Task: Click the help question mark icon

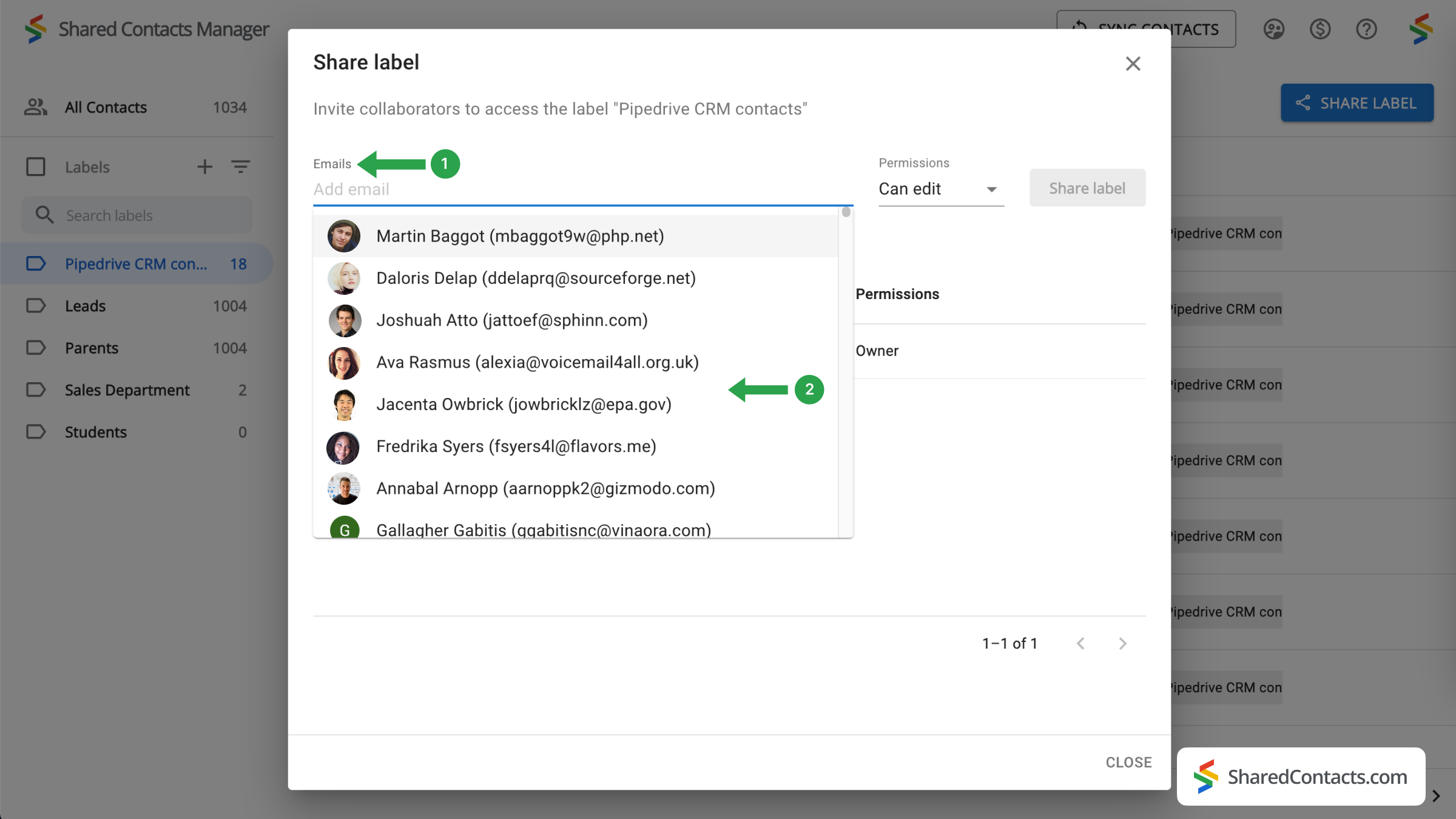Action: [1366, 29]
